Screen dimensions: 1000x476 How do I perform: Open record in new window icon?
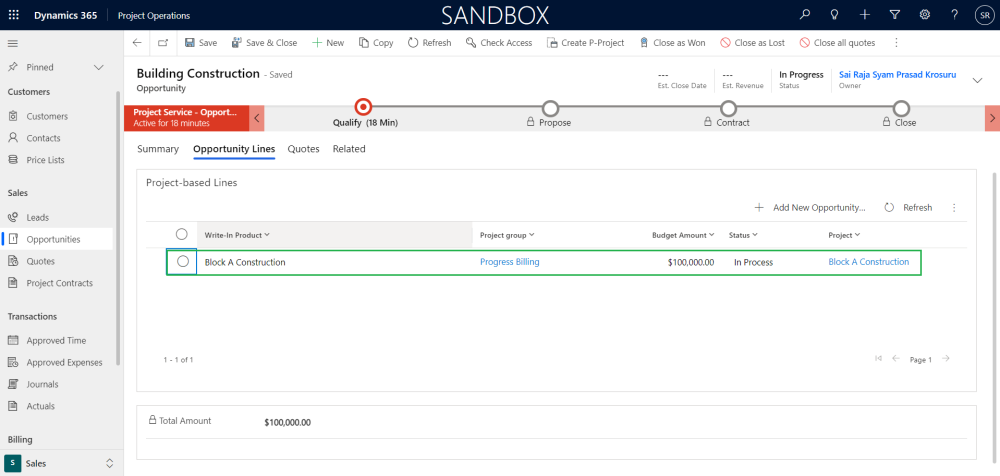tap(163, 43)
